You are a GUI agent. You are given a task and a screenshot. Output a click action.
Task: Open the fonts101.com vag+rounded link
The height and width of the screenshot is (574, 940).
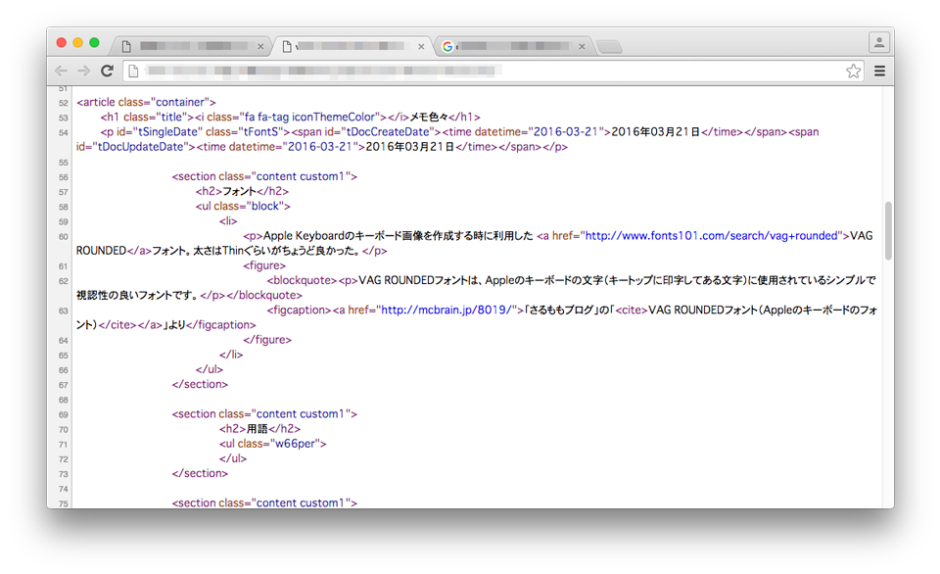point(710,236)
